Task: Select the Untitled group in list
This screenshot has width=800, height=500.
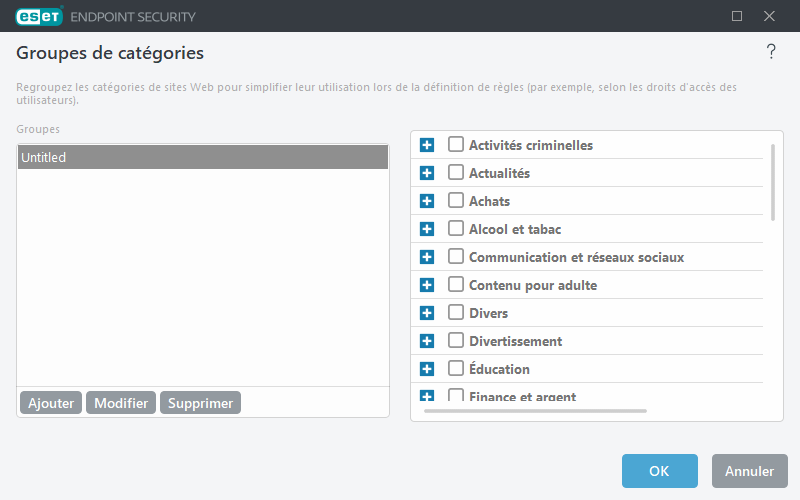Action: point(202,157)
